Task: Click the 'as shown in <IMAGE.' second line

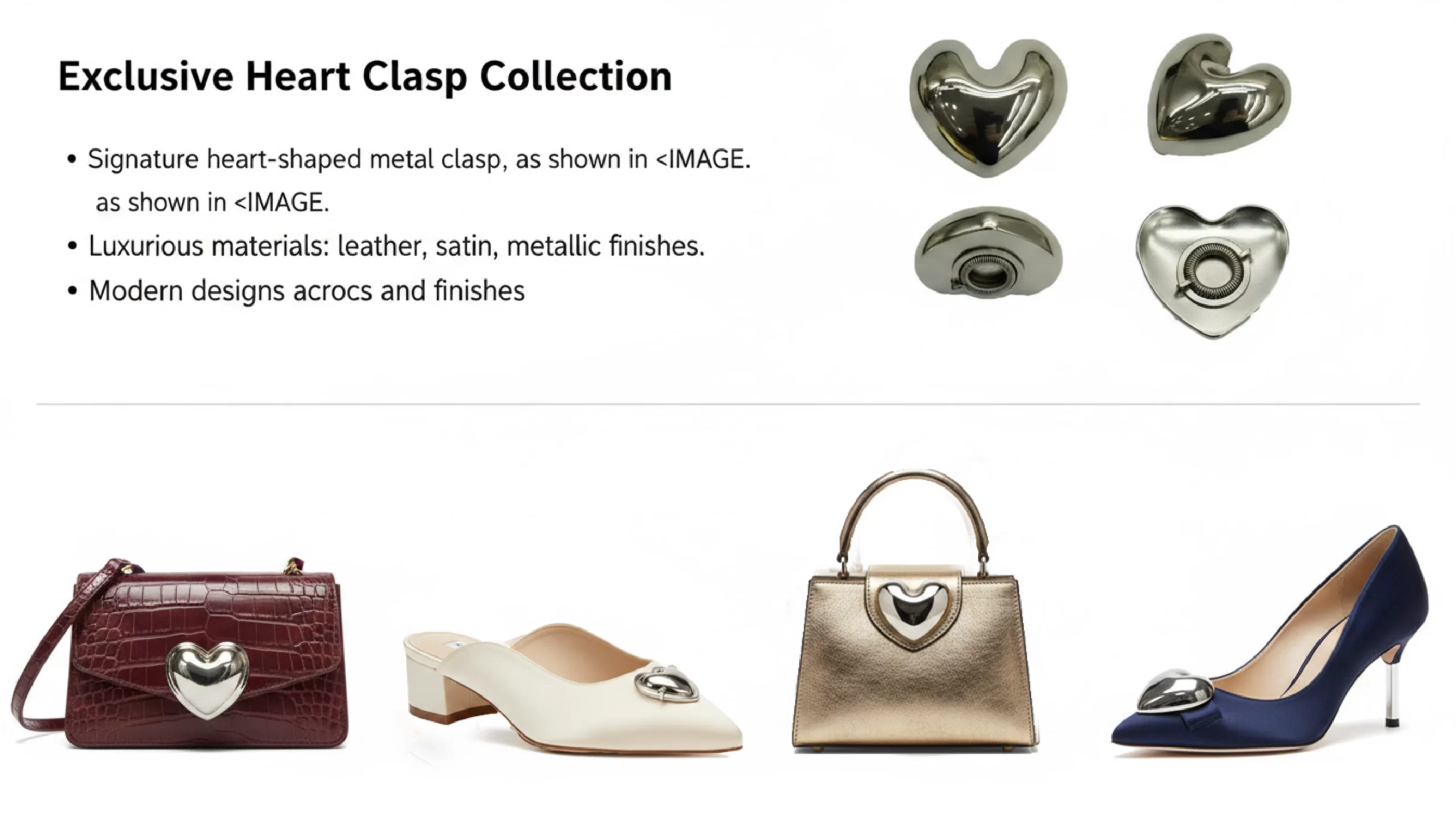Action: pyautogui.click(x=213, y=203)
